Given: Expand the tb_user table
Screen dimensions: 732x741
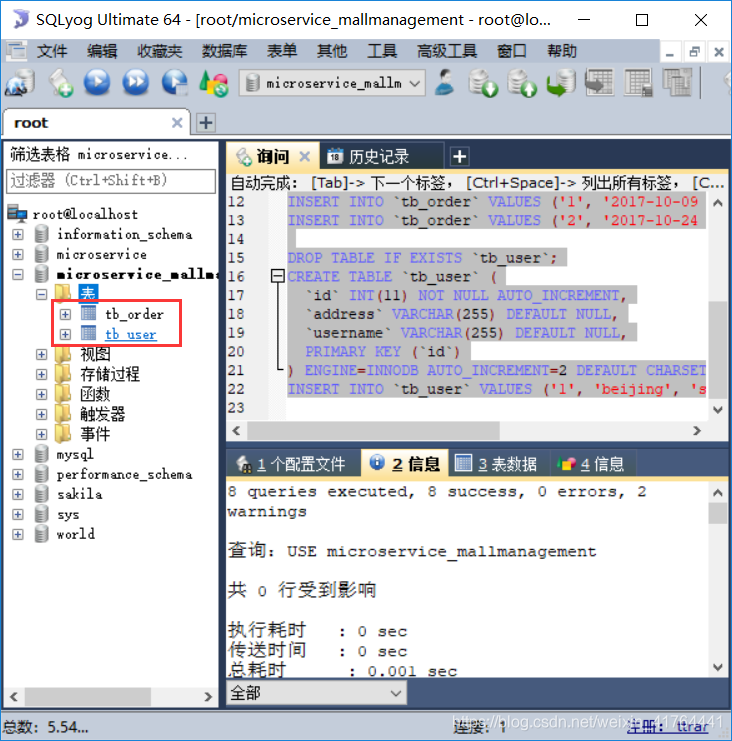Looking at the screenshot, I should pyautogui.click(x=65, y=335).
